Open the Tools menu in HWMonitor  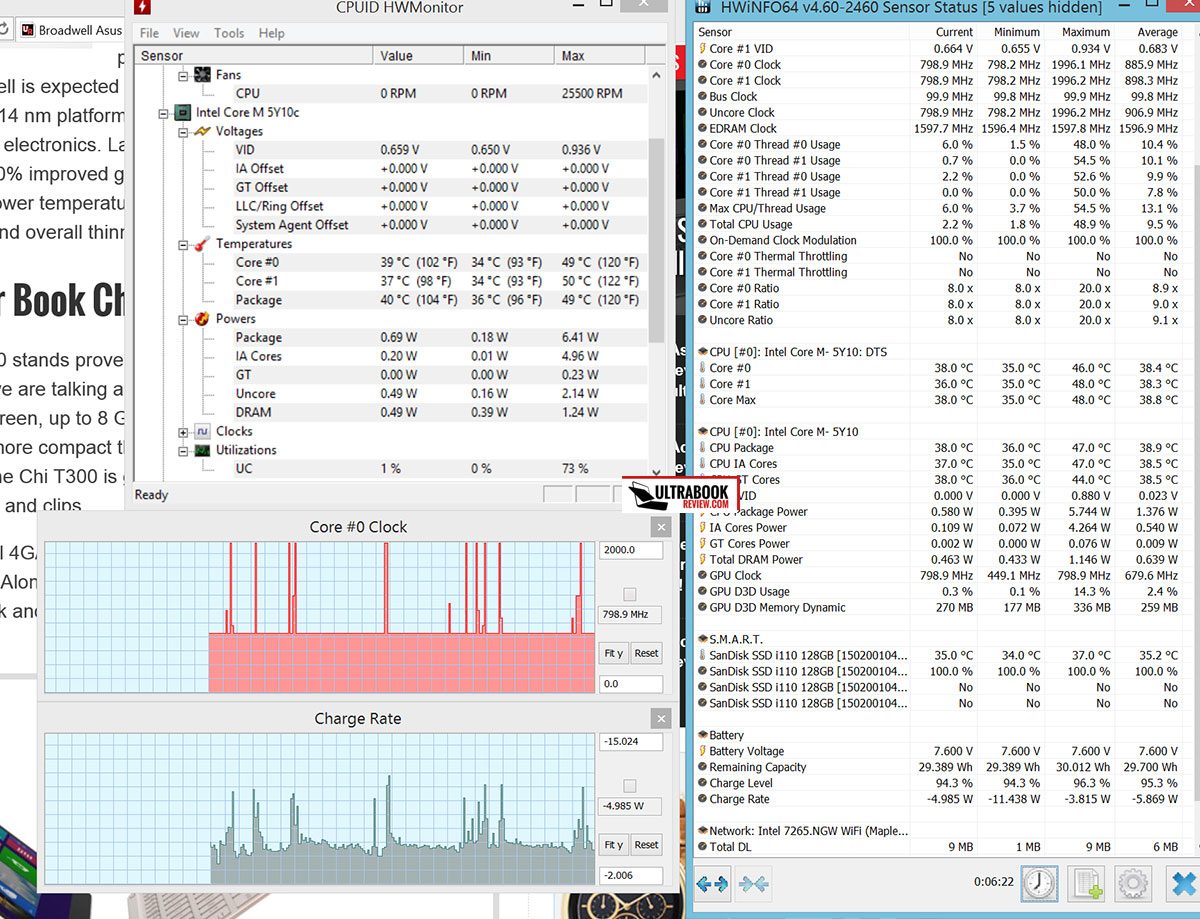229,33
